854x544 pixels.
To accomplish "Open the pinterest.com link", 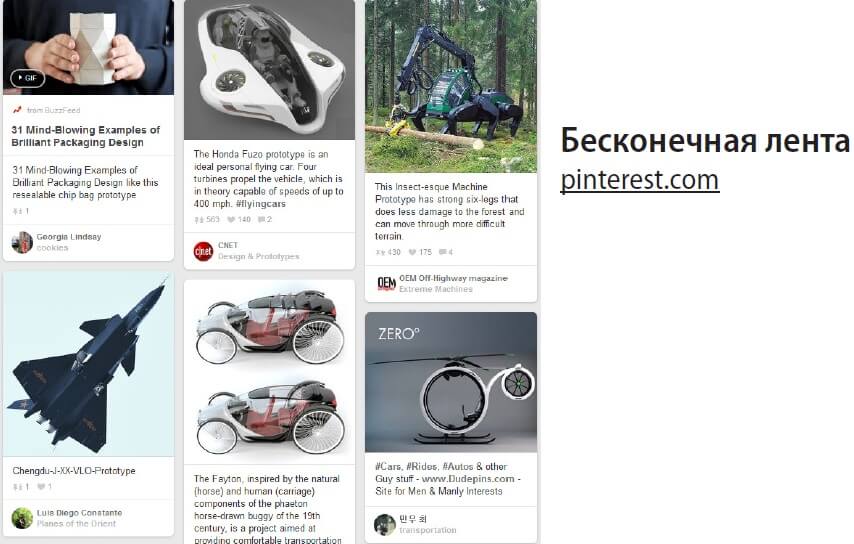I will [640, 180].
